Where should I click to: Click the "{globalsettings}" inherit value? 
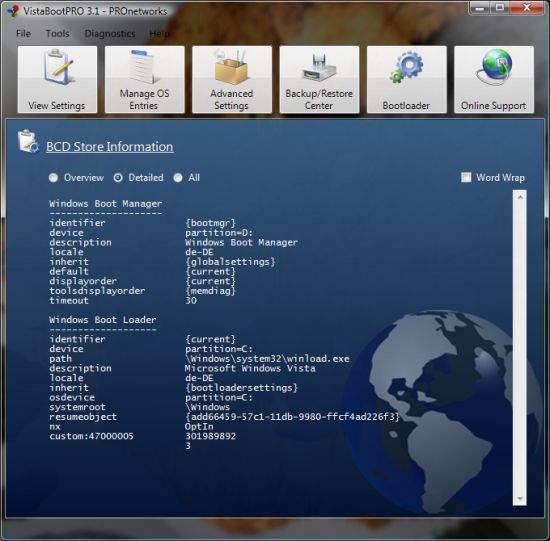pyautogui.click(x=230, y=262)
